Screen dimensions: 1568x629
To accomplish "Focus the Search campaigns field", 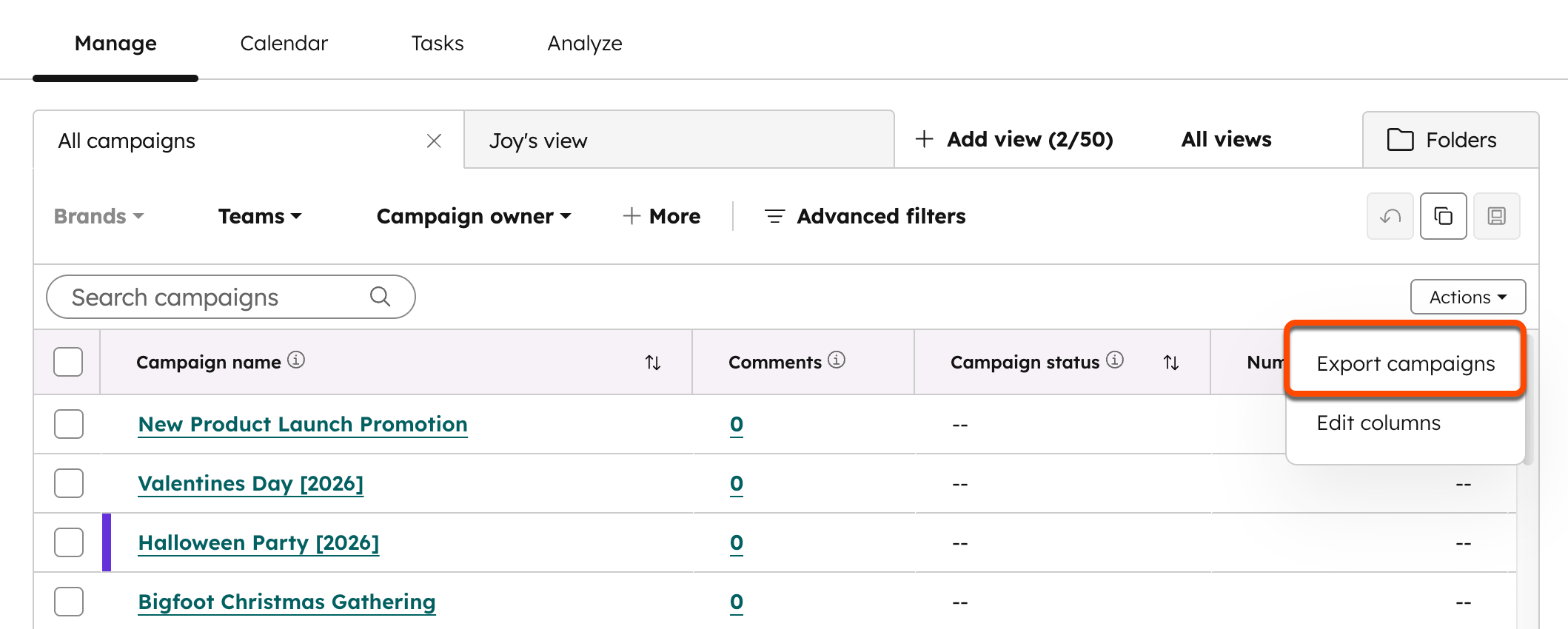I will pos(215,297).
